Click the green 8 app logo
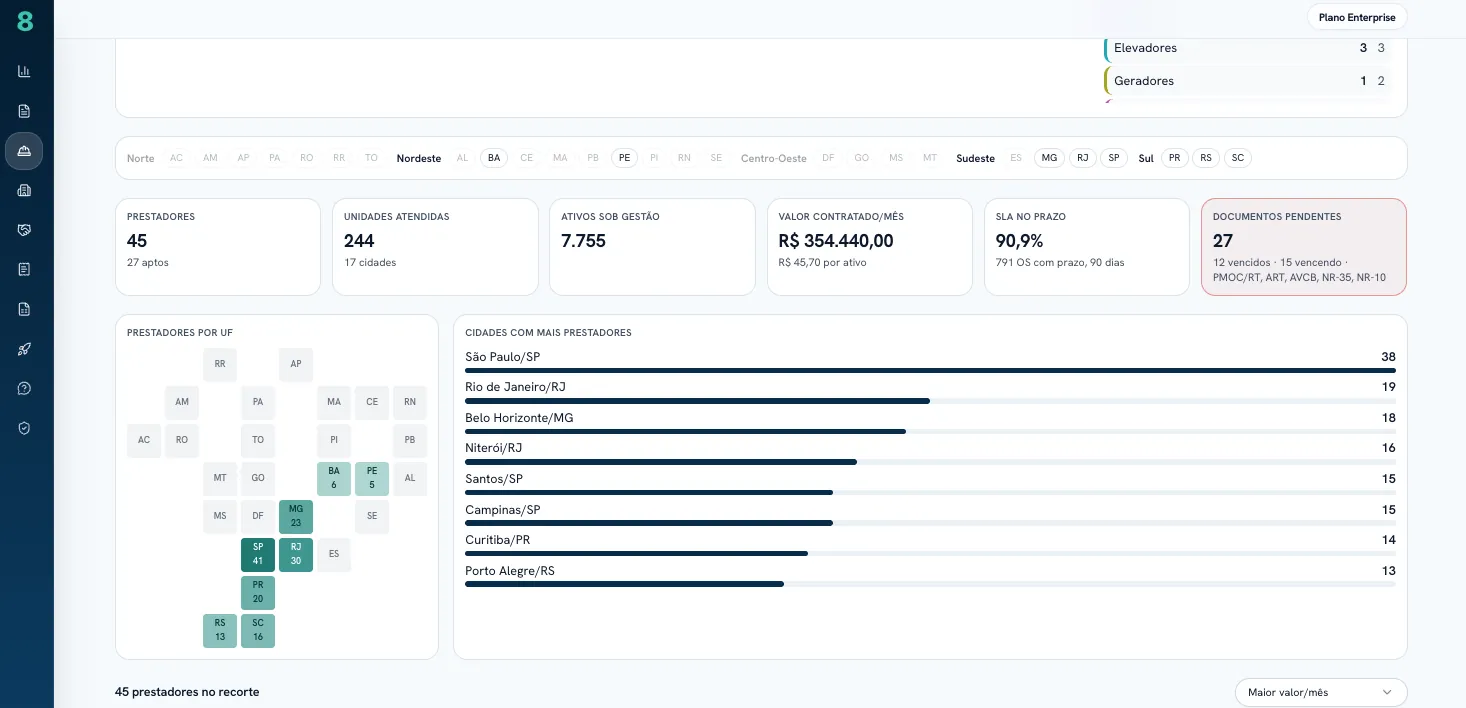Image resolution: width=1466 pixels, height=708 pixels. (x=25, y=20)
